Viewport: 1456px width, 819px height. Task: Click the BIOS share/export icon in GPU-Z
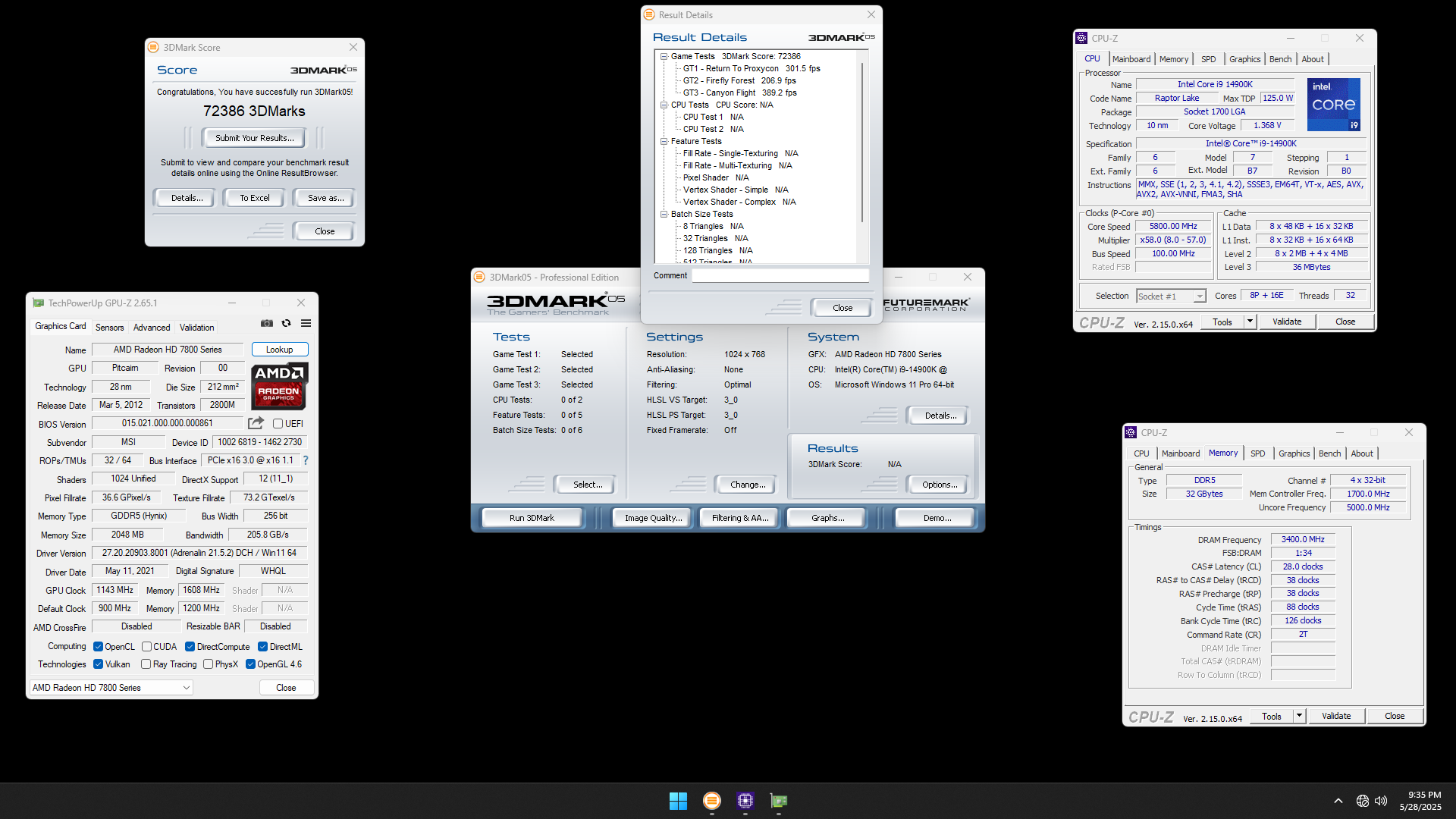click(256, 423)
